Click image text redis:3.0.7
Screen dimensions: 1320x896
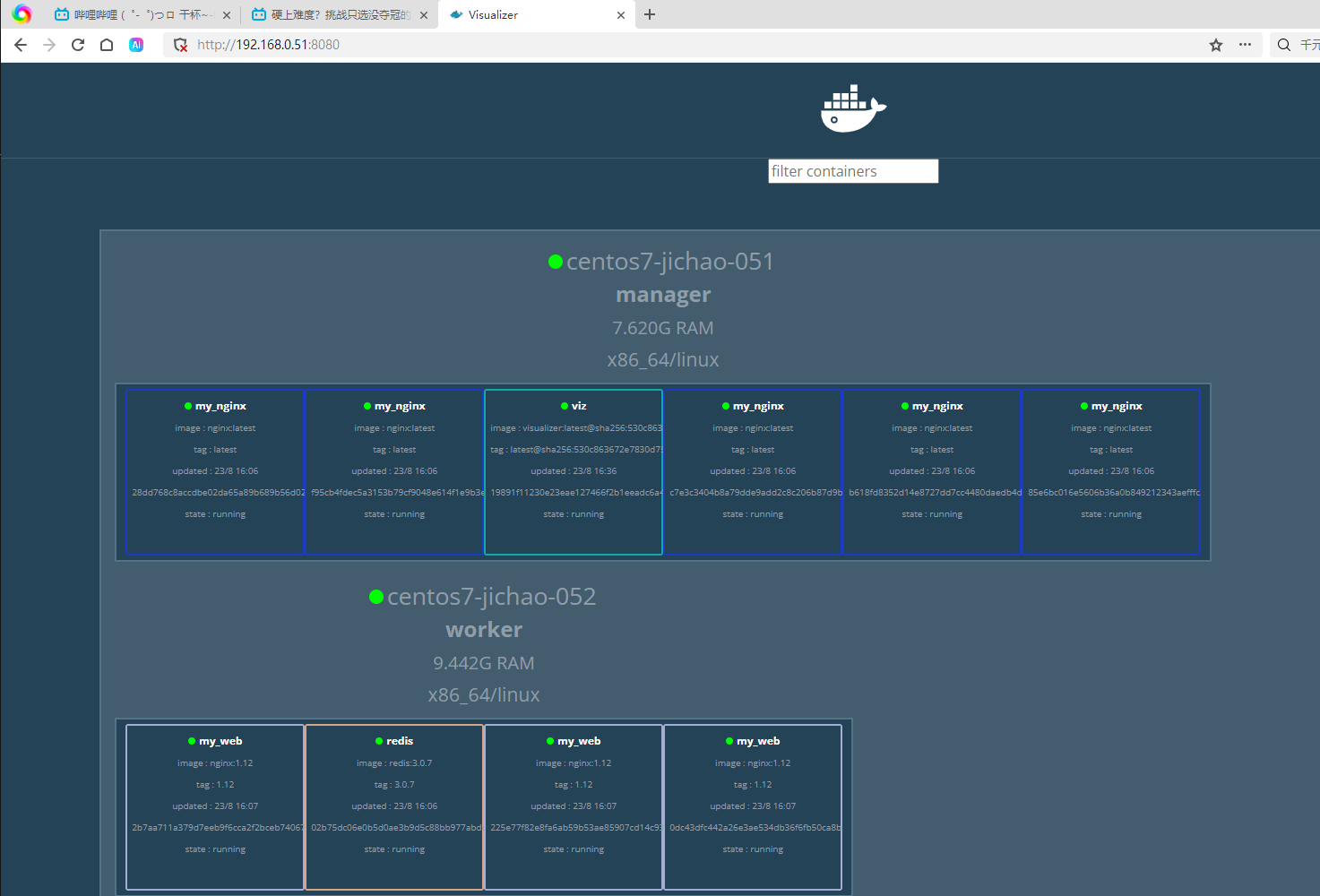click(394, 763)
